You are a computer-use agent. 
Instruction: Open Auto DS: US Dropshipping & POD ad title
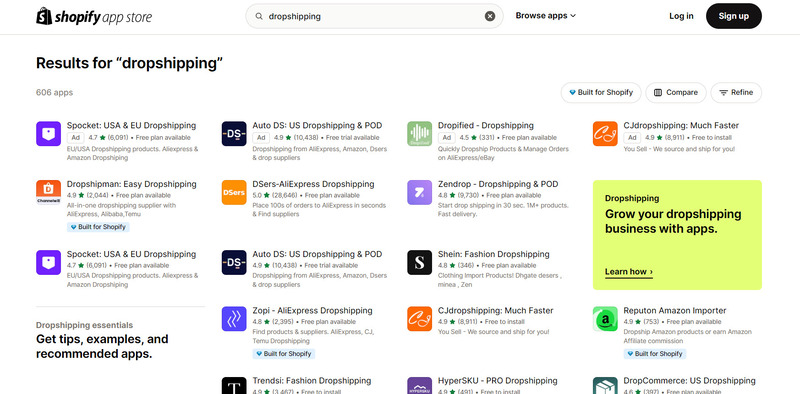pos(317,126)
